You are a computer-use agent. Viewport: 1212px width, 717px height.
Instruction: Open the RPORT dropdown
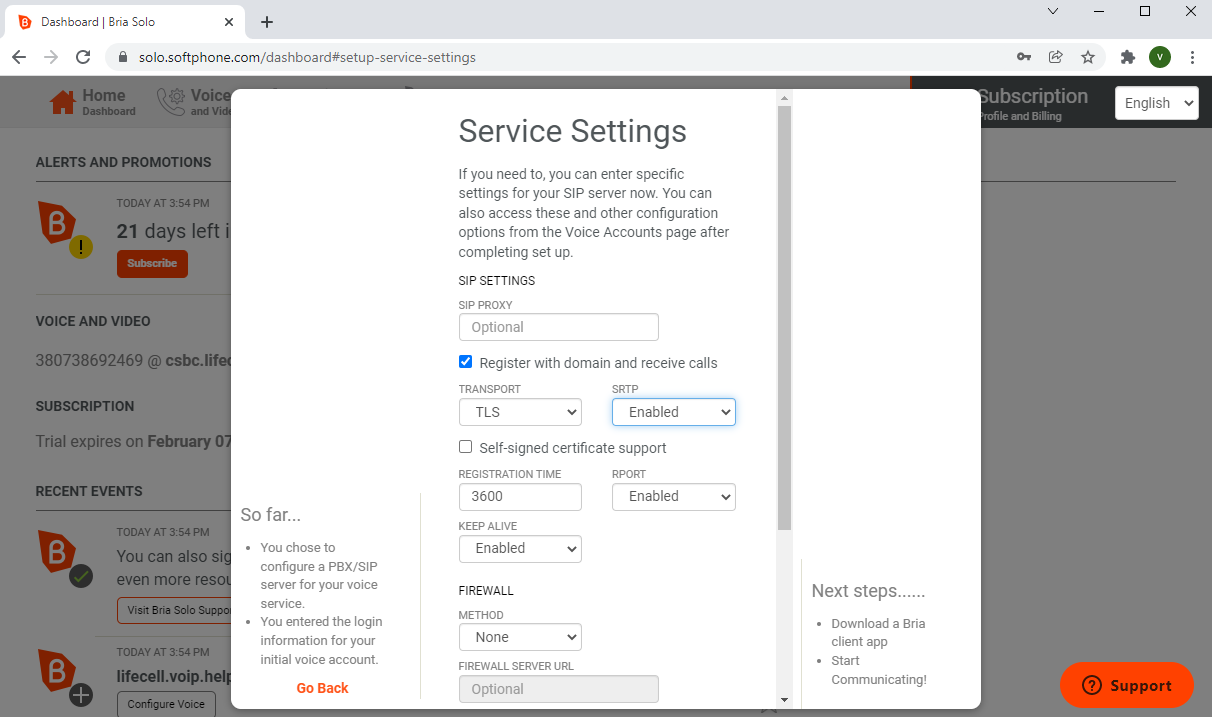point(674,496)
